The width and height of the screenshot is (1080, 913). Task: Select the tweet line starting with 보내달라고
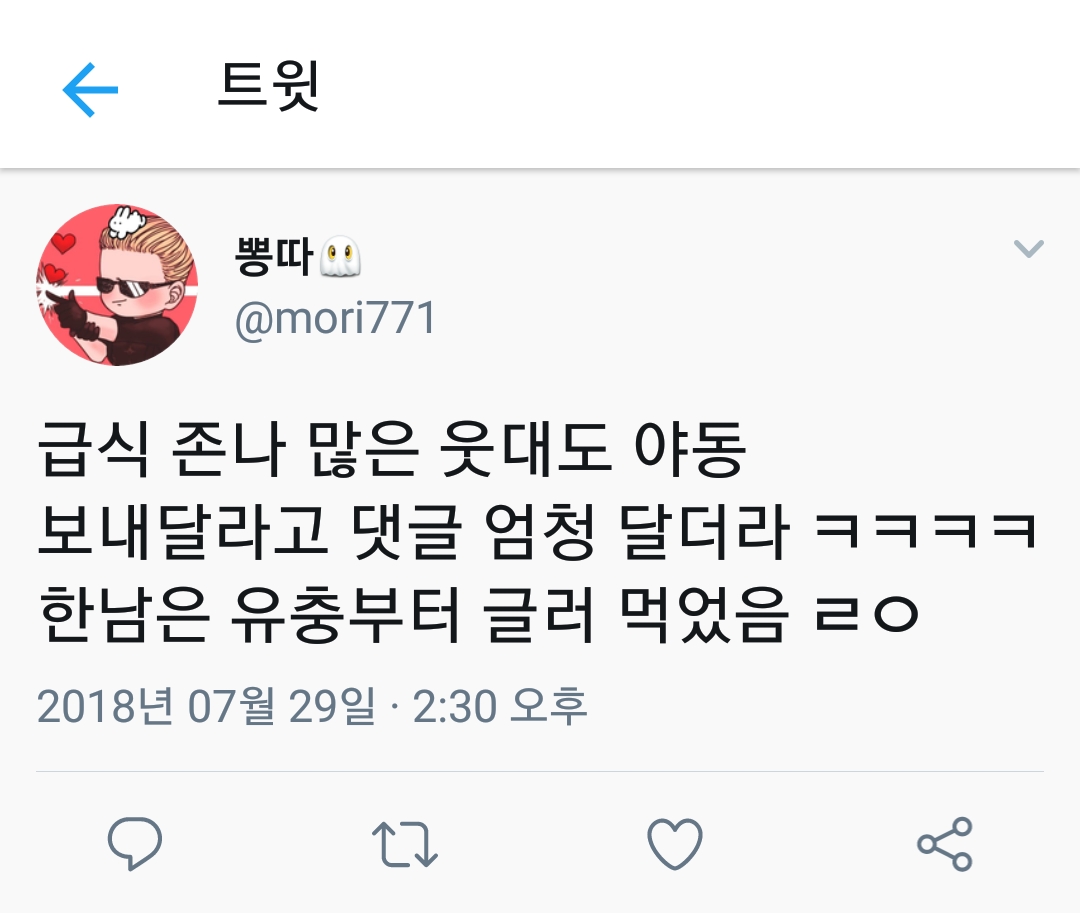[537, 531]
